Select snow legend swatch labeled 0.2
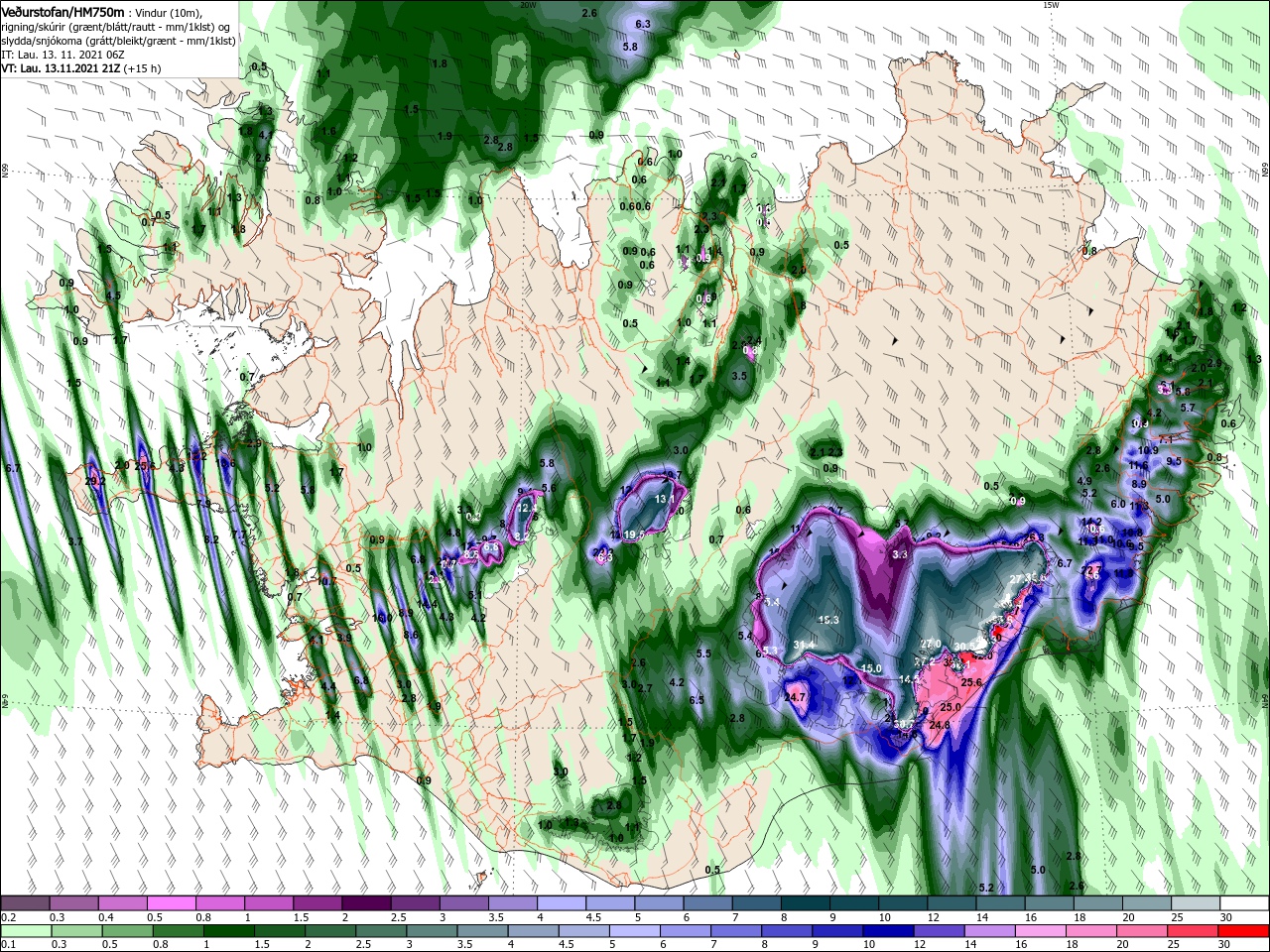 click(25, 903)
